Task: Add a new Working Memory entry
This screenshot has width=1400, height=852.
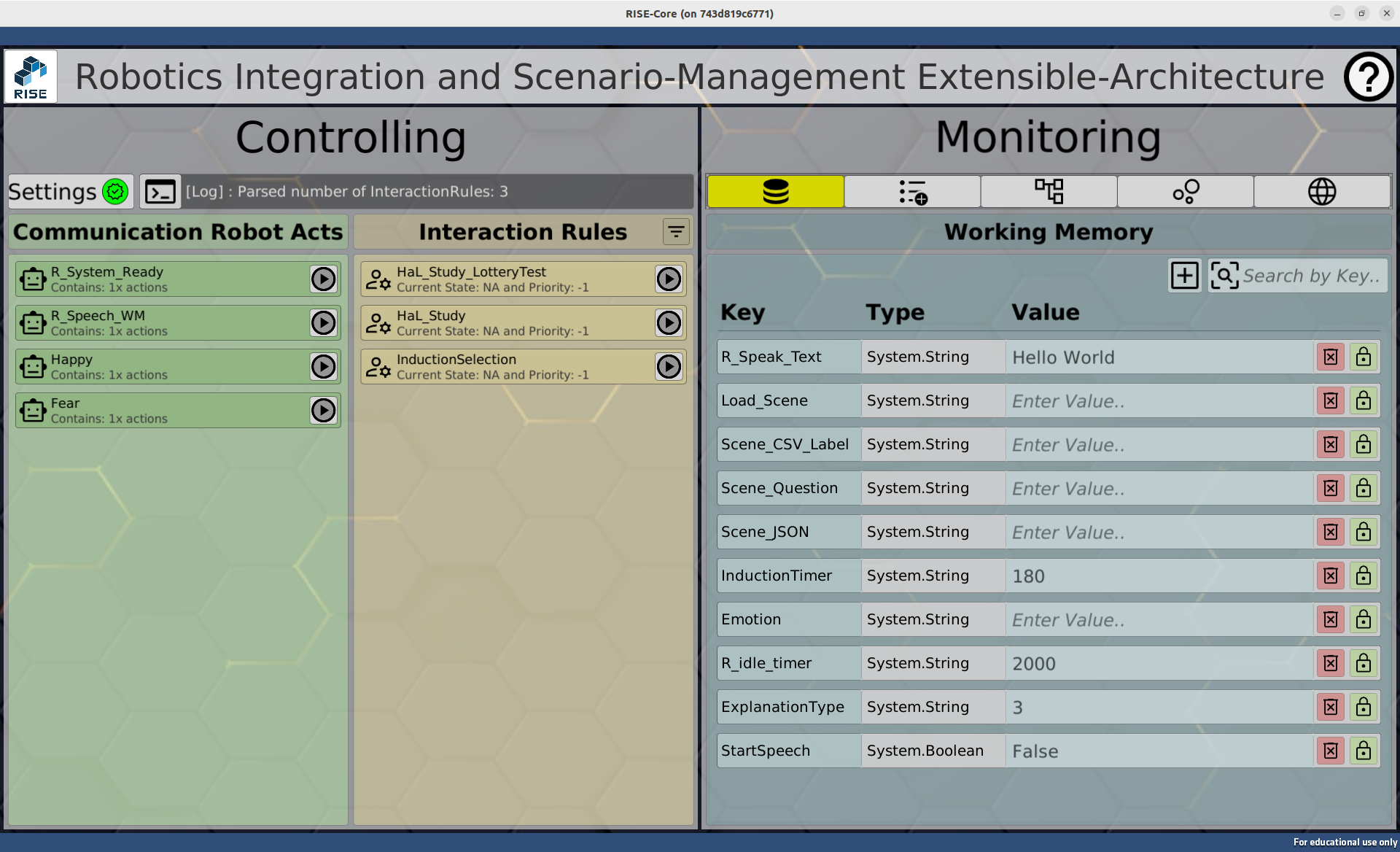Action: pos(1184,276)
